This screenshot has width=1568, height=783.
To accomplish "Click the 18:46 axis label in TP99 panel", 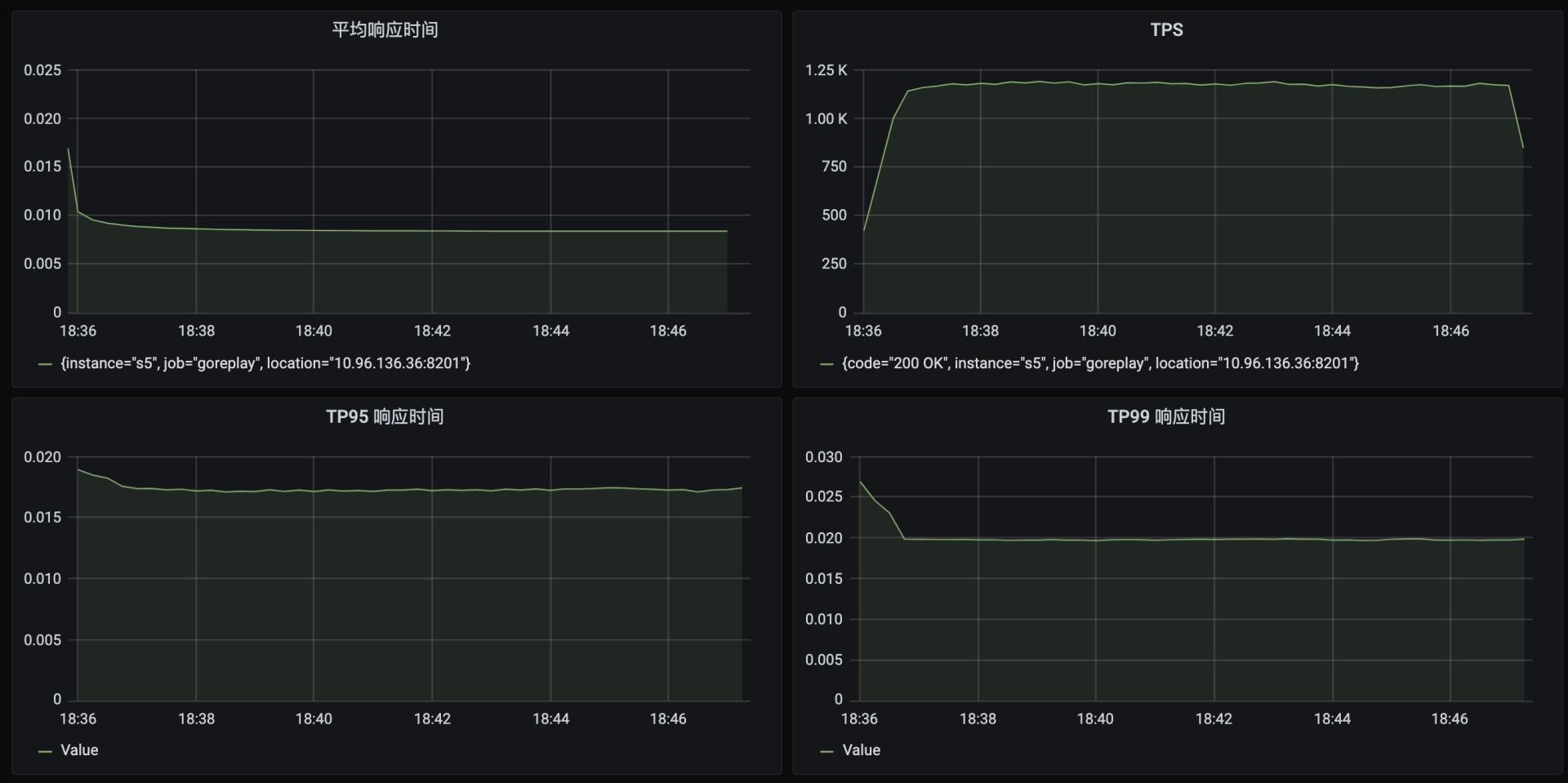I will [1450, 719].
